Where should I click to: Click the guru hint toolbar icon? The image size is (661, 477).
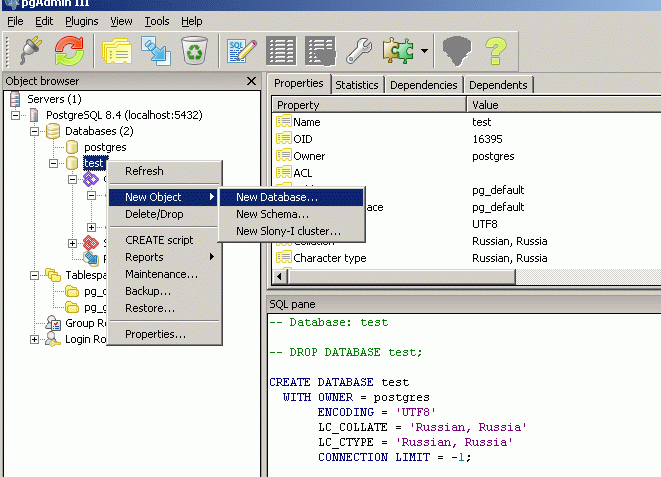[457, 51]
